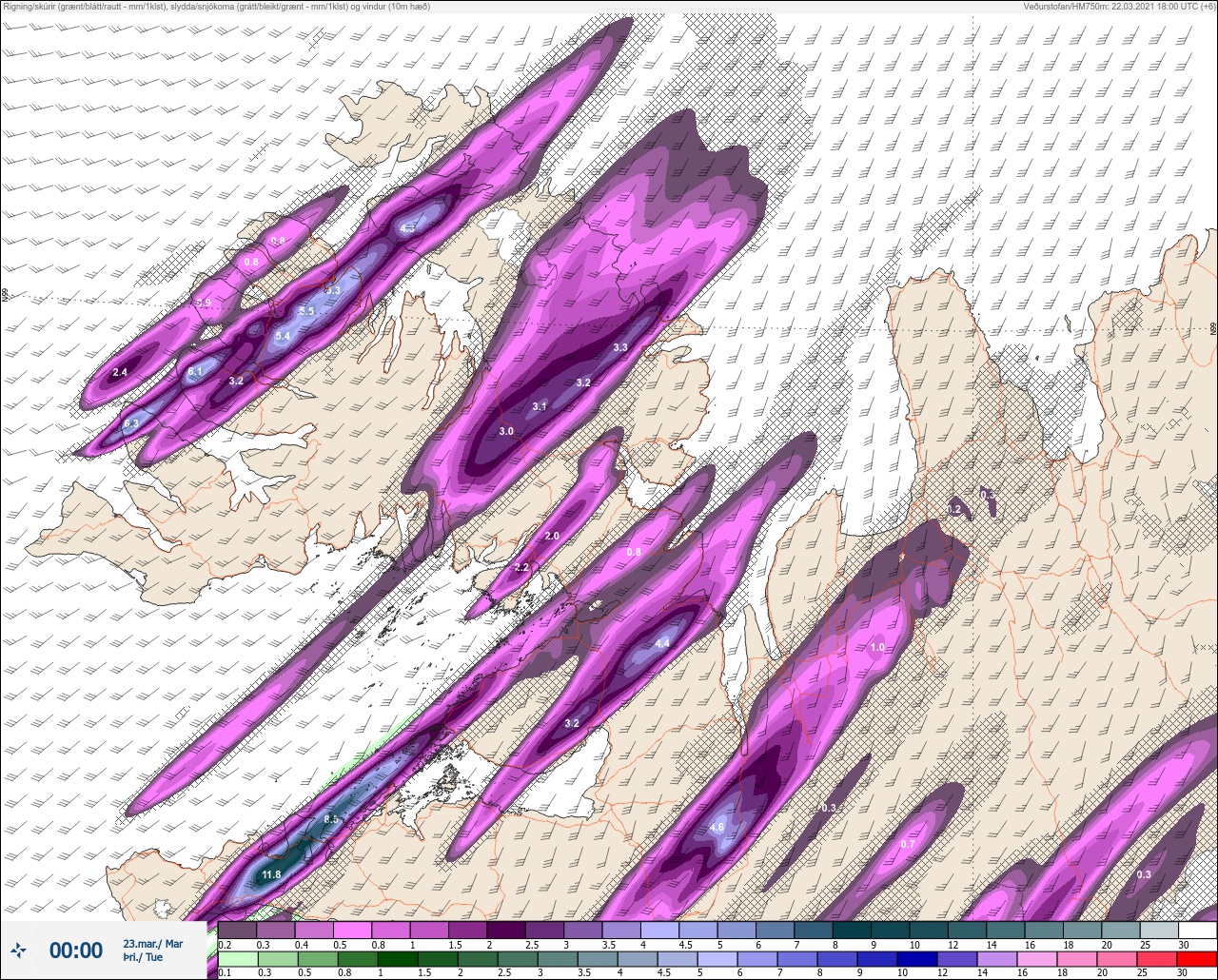
Task: Click the Veðurstofan logo icon beside the time
Action: point(19,950)
